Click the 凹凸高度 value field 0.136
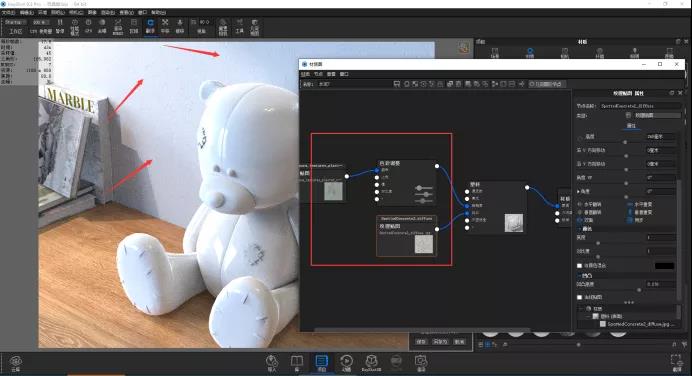 click(x=661, y=284)
